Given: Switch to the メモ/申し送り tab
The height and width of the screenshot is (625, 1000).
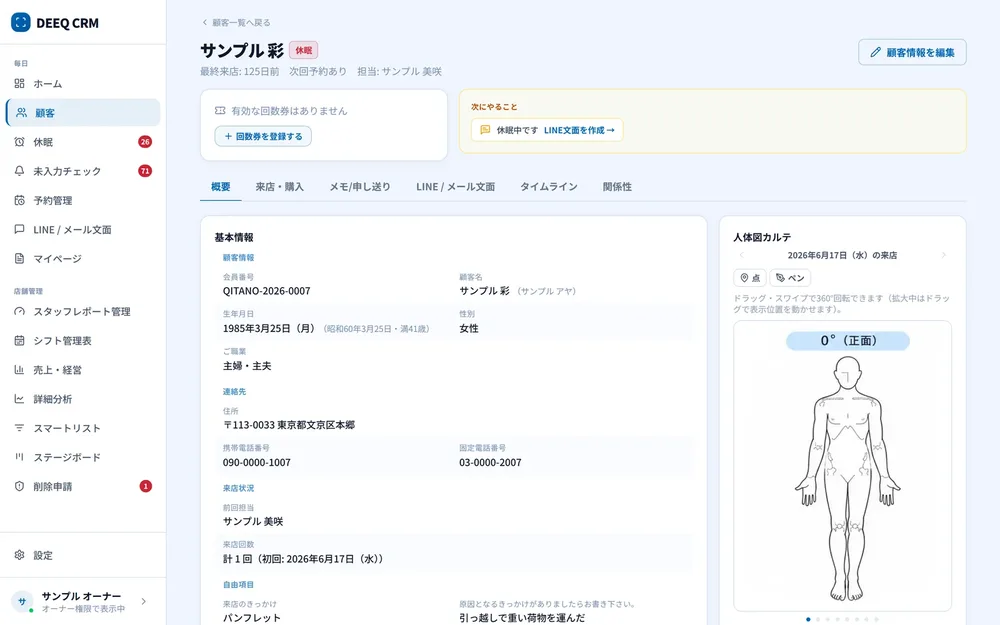Looking at the screenshot, I should (360, 187).
